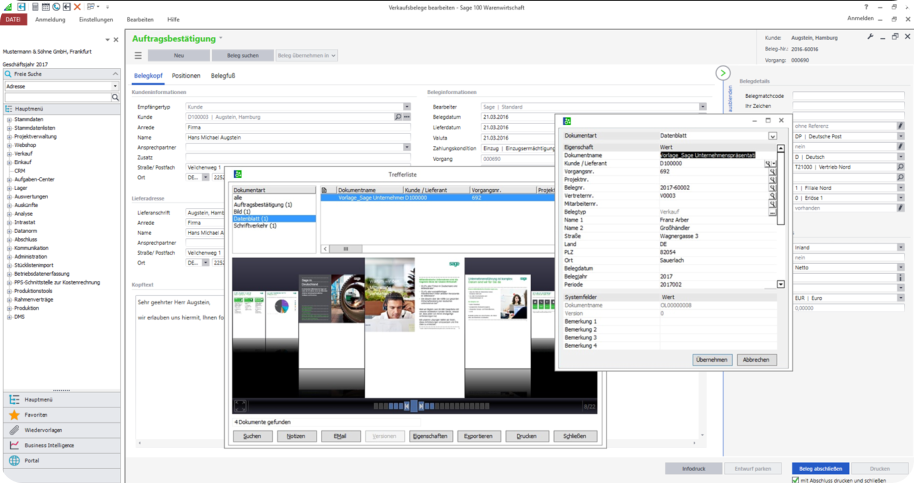Viewport: 914px width, 483px height.
Task: Open 'Beleg übernehmen in' dropdown
Action: pos(307,55)
